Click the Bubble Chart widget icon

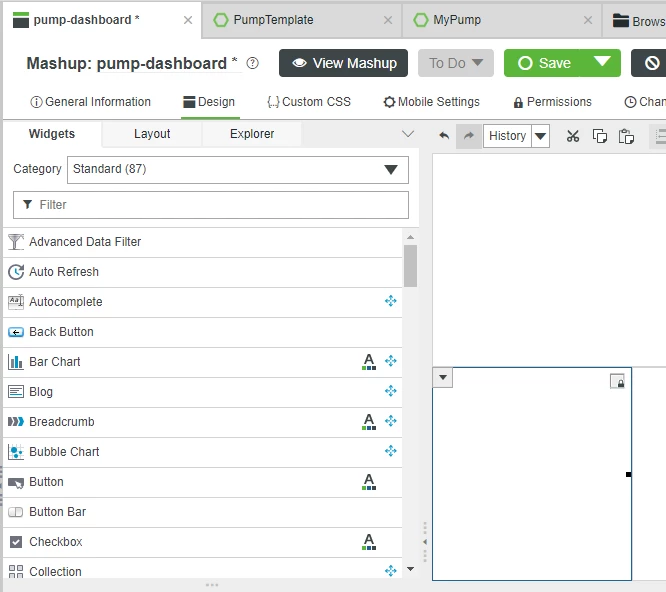[16, 452]
